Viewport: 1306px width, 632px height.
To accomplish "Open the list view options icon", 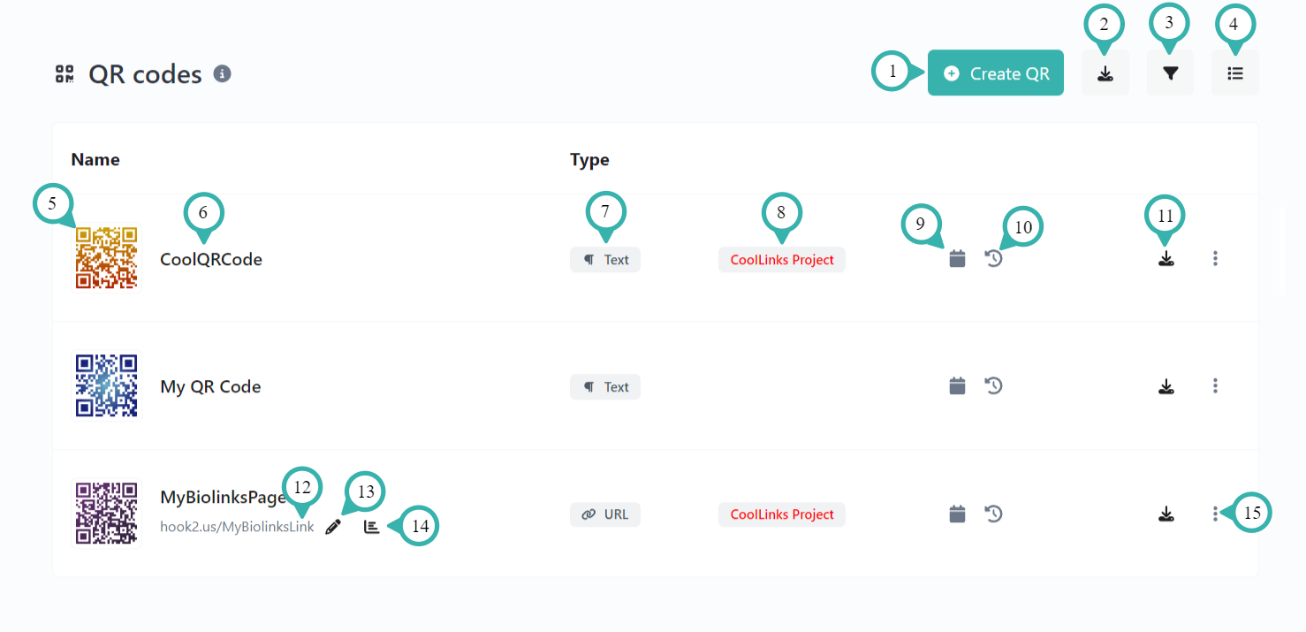I will point(1235,72).
